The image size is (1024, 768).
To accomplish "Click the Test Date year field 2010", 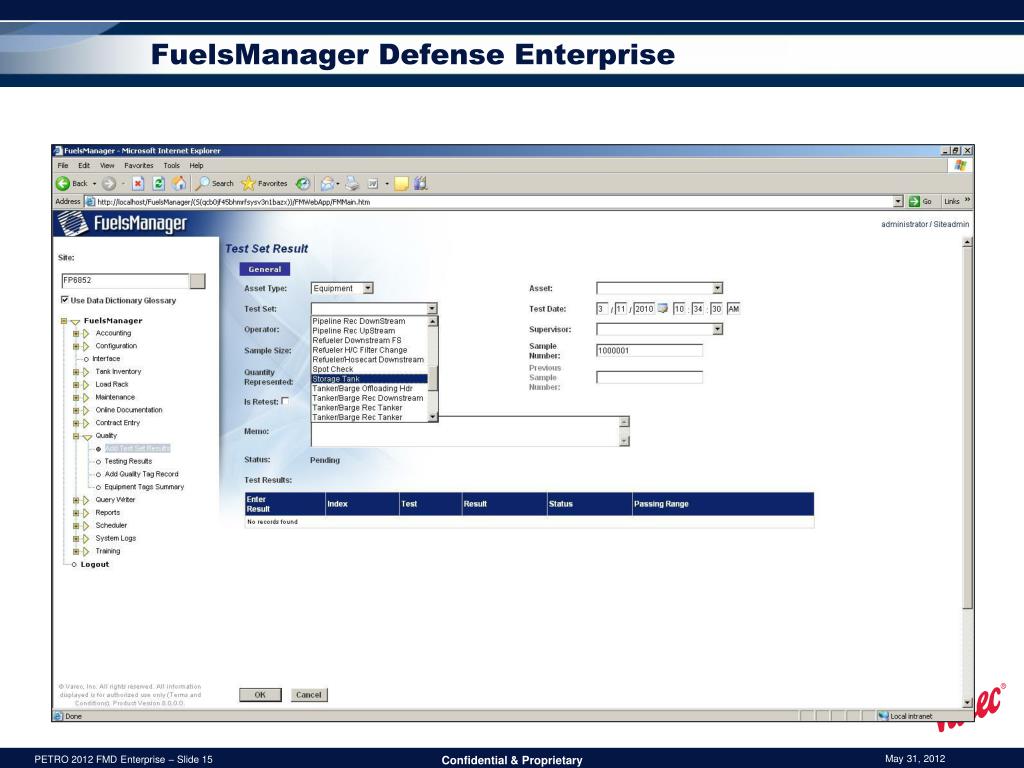I will (644, 308).
